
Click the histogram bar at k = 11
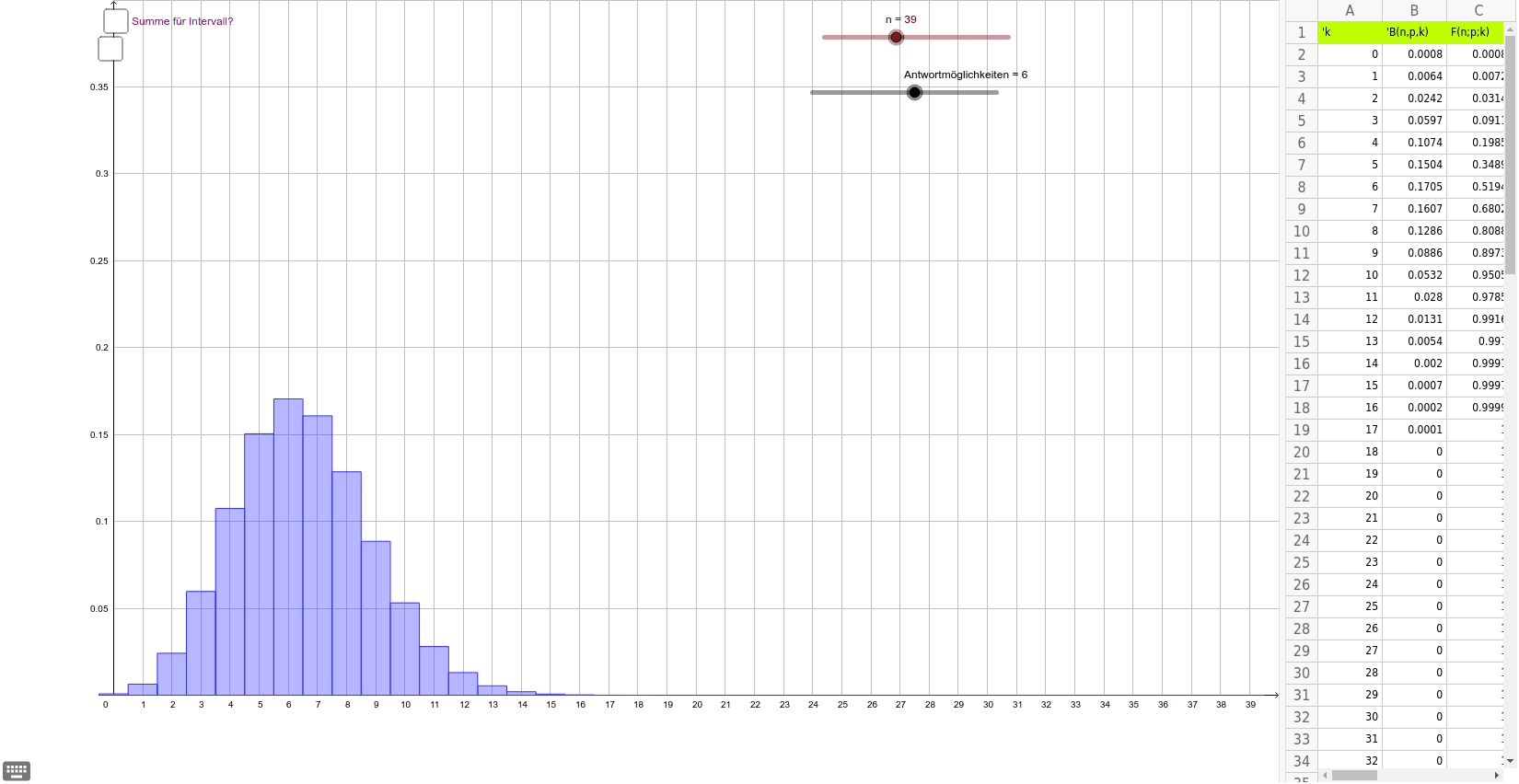click(434, 671)
